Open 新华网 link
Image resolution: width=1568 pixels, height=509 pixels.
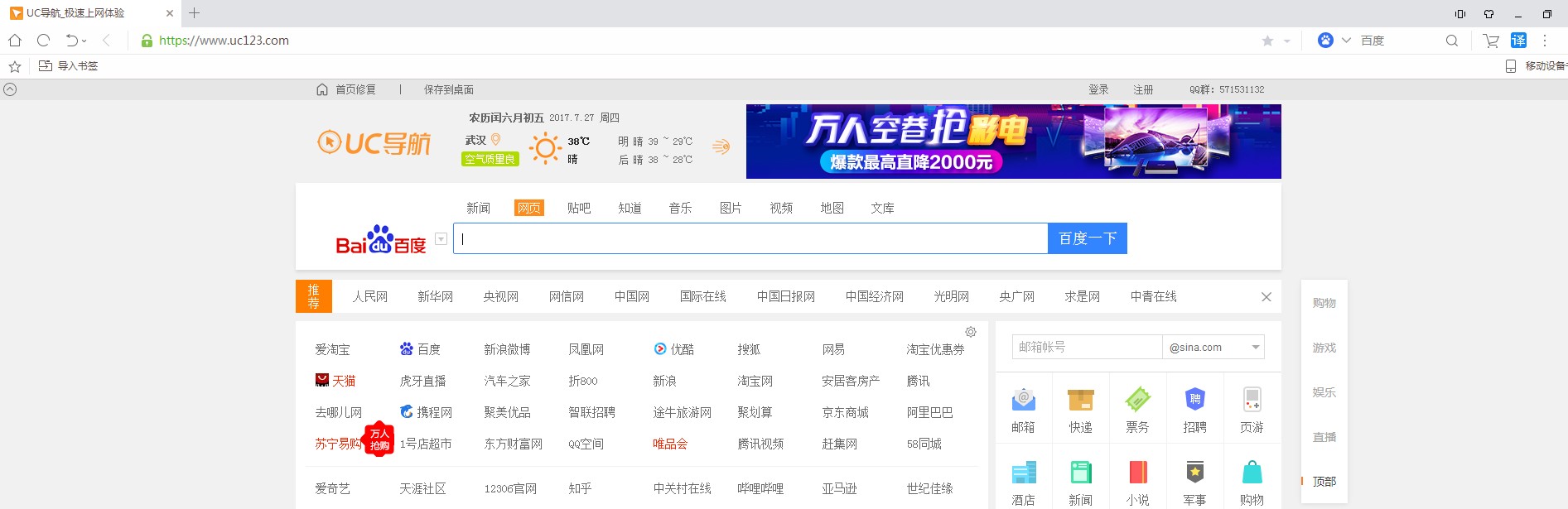pyautogui.click(x=435, y=296)
